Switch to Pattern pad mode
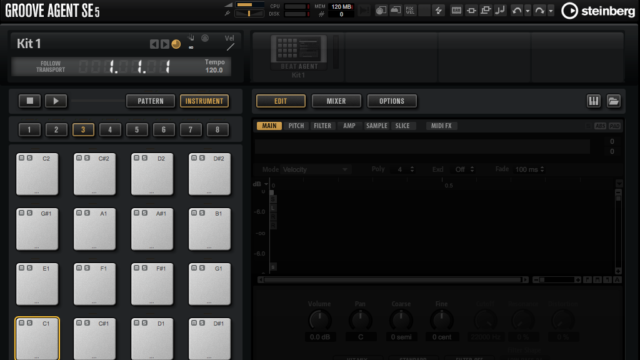The height and width of the screenshot is (360, 640). click(150, 101)
